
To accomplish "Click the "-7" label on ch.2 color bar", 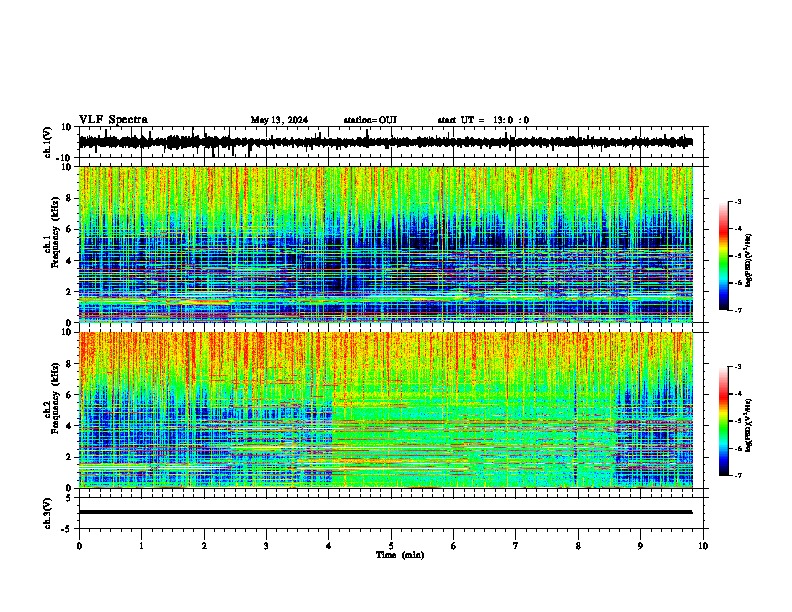I will (738, 475).
